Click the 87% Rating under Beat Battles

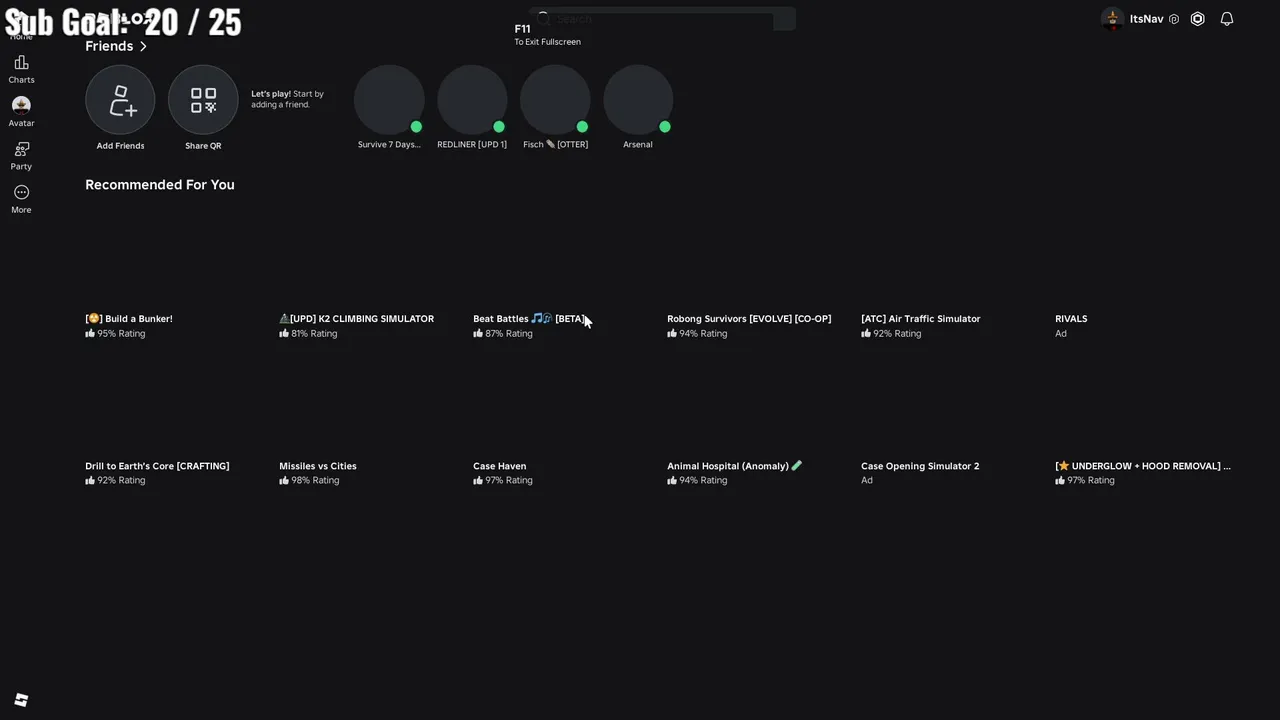click(x=503, y=334)
